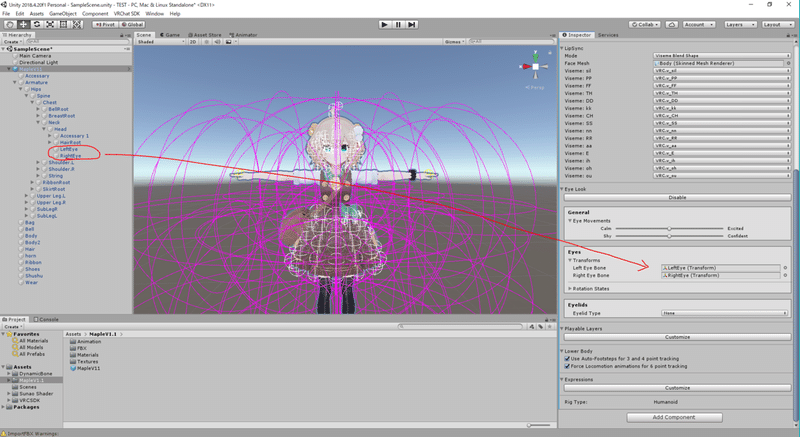Click the Pause button
The width and height of the screenshot is (800, 437).
398,24
